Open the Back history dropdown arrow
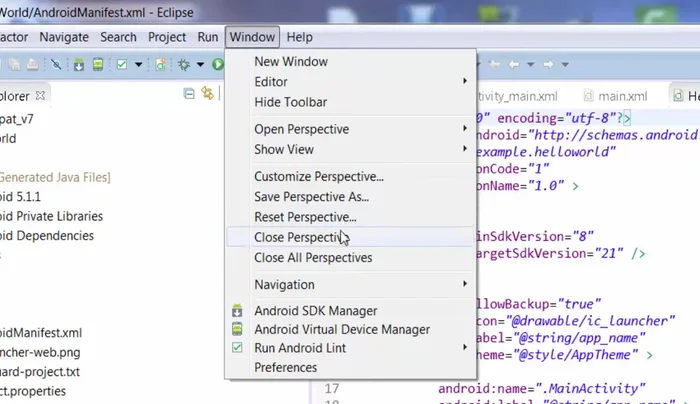 [530, 65]
